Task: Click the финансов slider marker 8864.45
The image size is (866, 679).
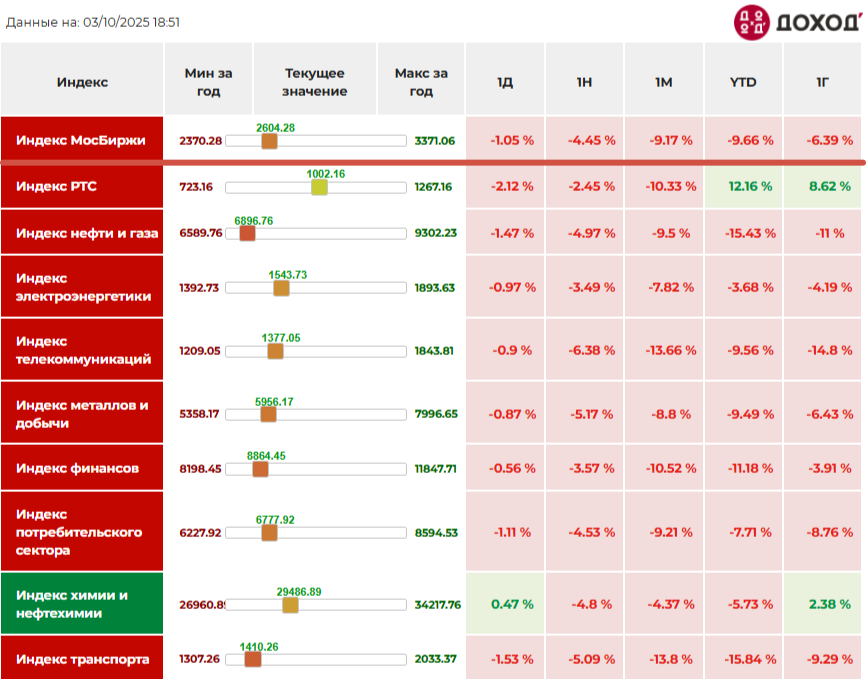Action: pyautogui.click(x=260, y=469)
